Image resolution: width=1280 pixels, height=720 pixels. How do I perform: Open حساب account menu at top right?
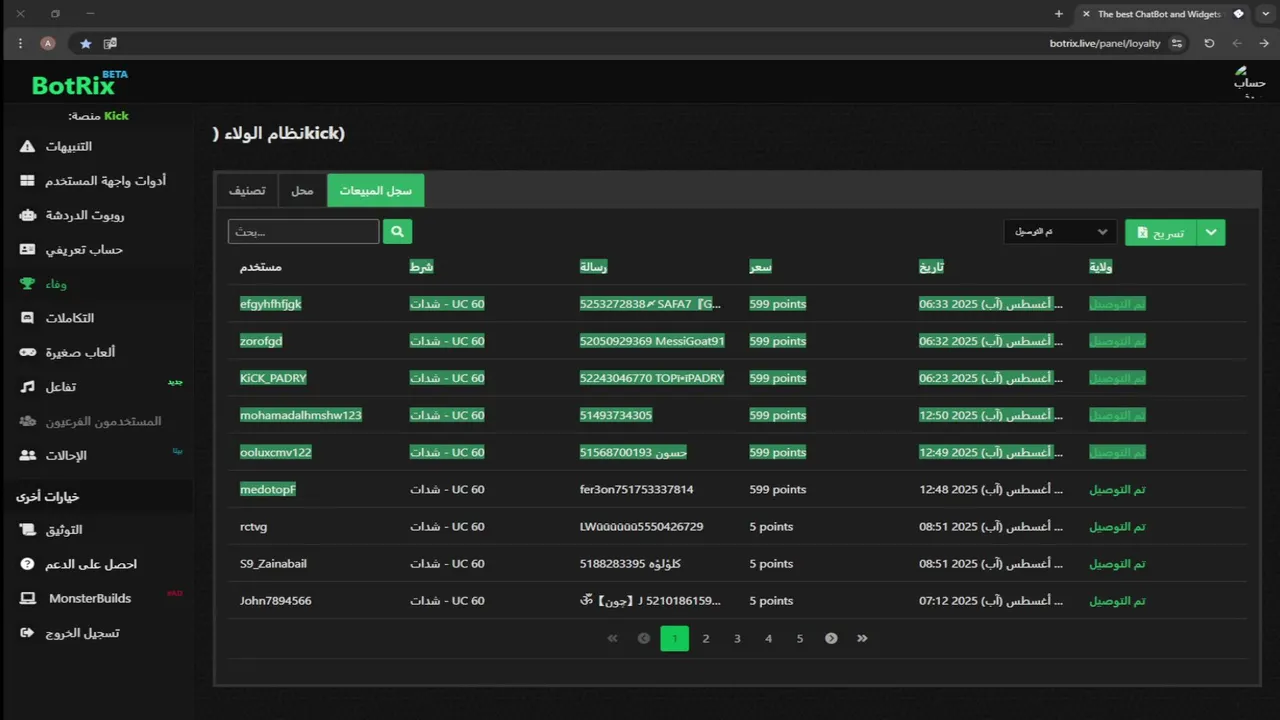click(1249, 83)
